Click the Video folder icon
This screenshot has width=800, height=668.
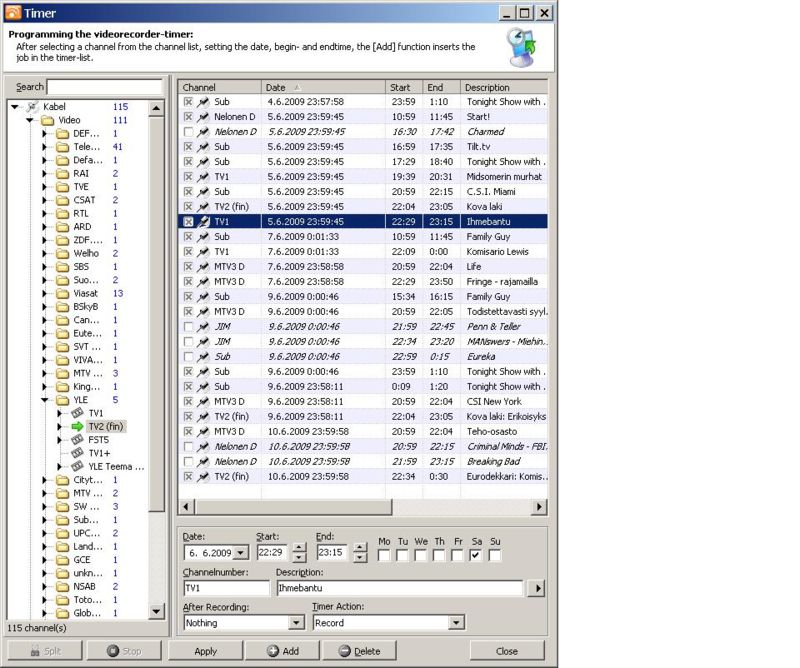pyautogui.click(x=47, y=120)
